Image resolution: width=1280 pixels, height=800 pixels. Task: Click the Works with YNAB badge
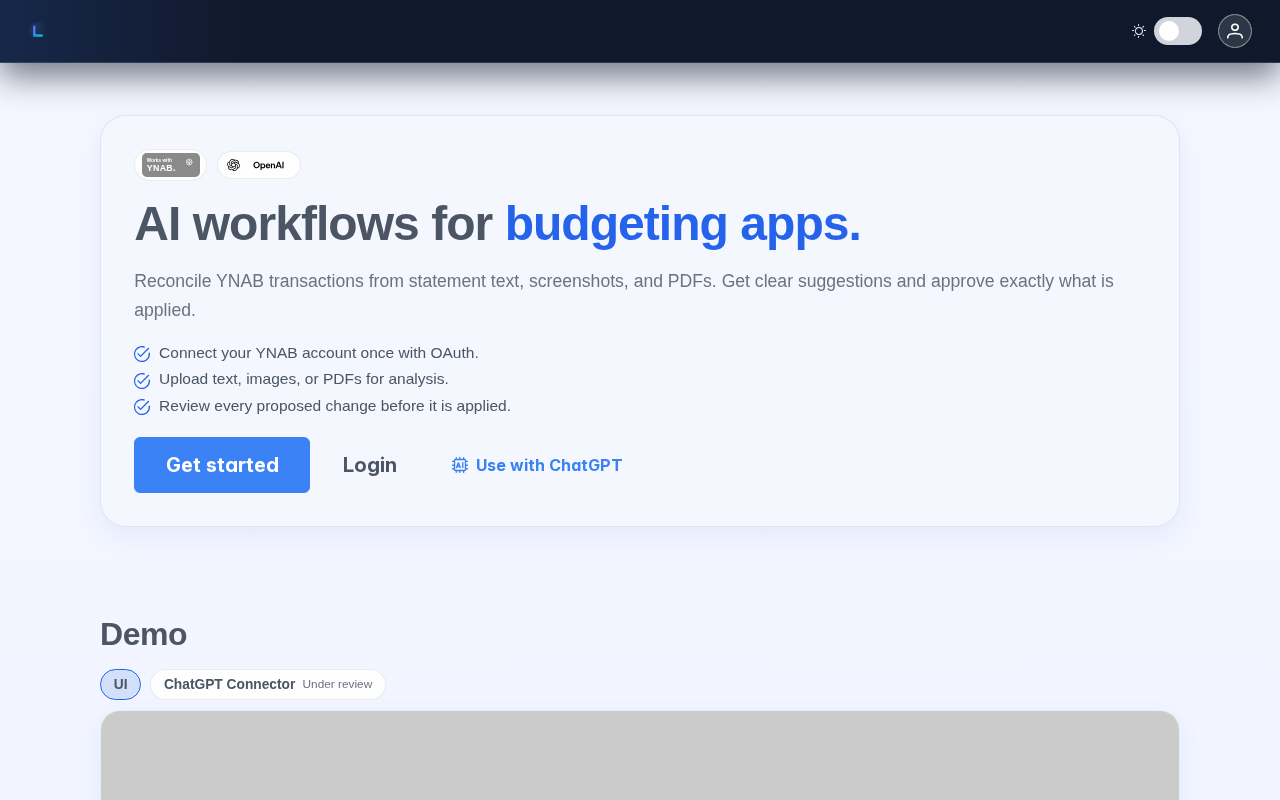click(170, 165)
